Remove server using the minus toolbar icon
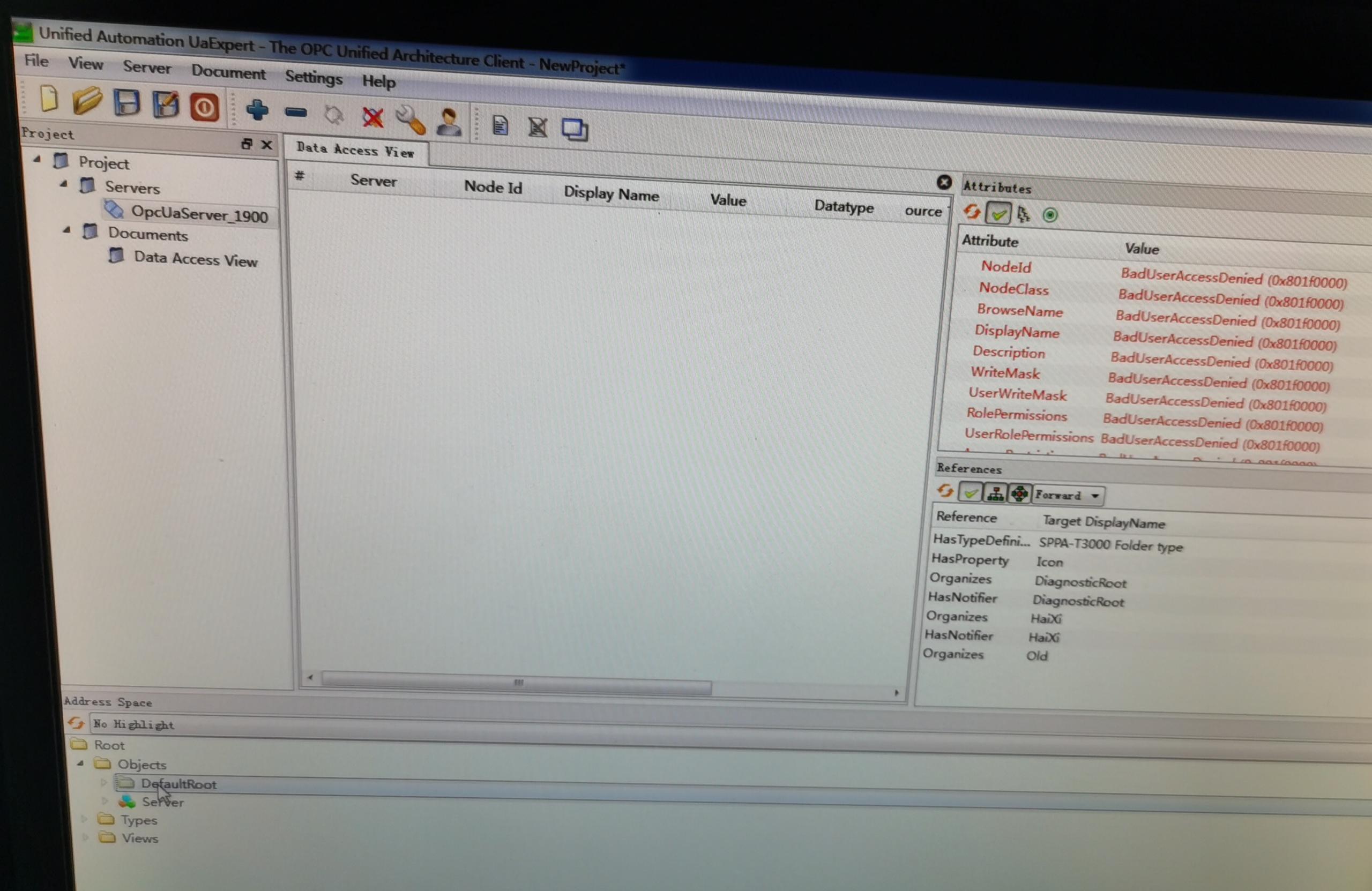 295,114
